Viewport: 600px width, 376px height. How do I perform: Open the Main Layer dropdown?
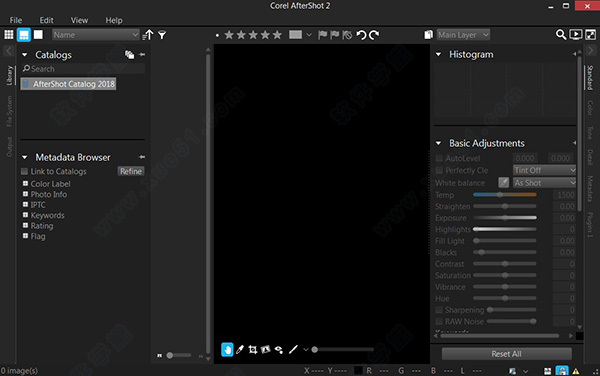coord(463,35)
